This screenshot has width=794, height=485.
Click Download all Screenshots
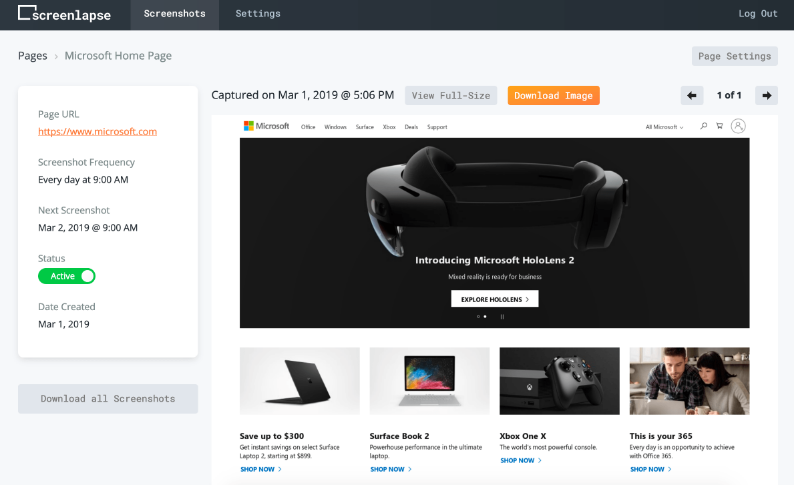[x=108, y=399]
